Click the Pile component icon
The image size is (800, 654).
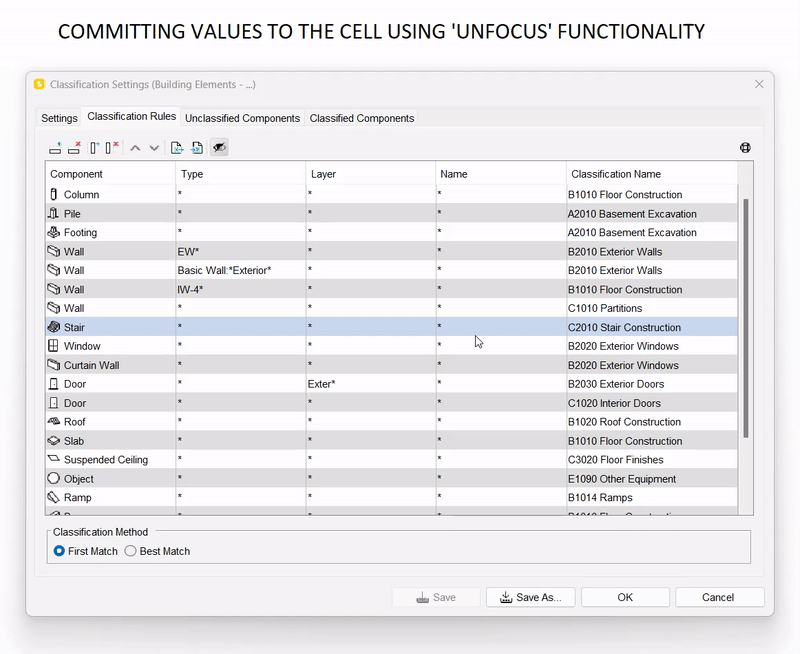pos(54,213)
